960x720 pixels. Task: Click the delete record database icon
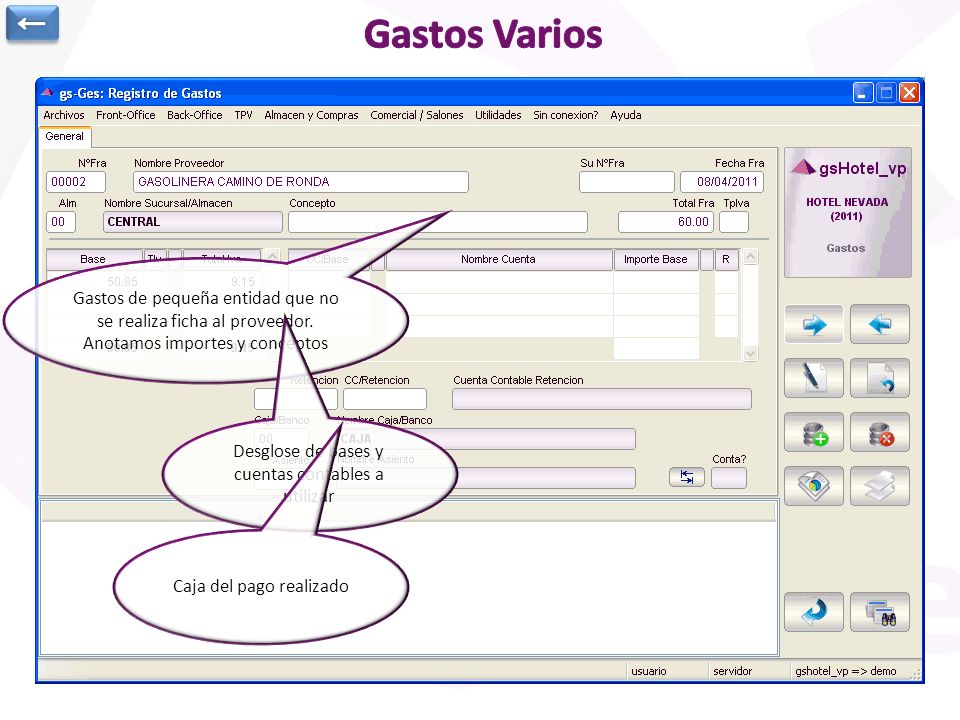point(880,432)
